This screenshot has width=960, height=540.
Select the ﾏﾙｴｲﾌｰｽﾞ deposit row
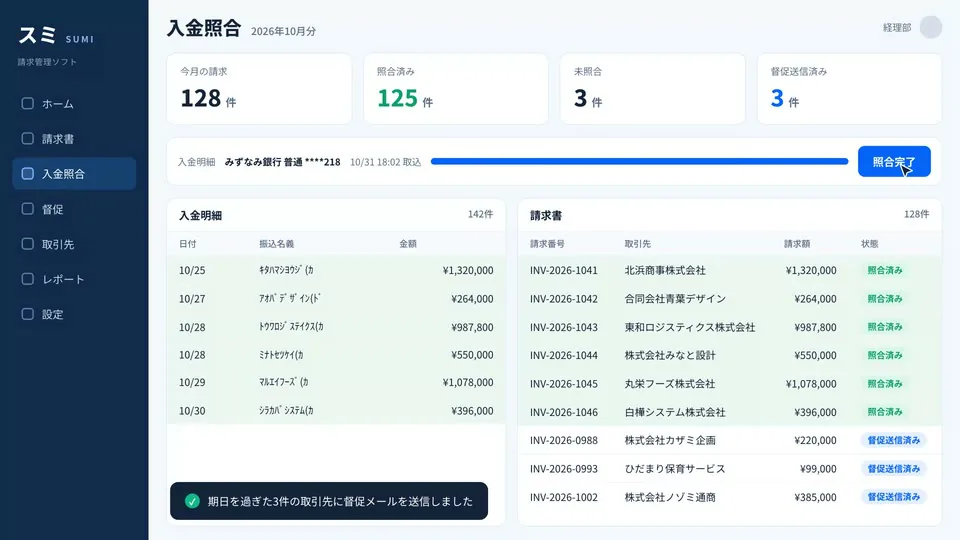coord(336,382)
